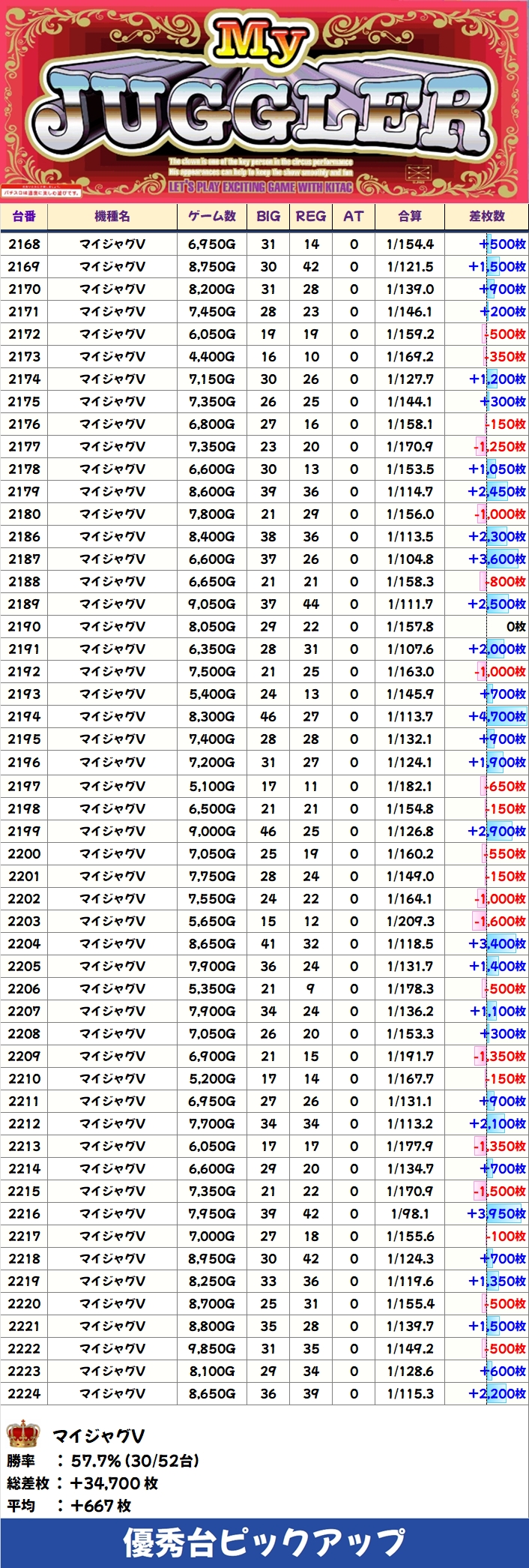Viewport: 529px width, 1568px height.
Task: Select machine number 2189
Action: (24, 604)
